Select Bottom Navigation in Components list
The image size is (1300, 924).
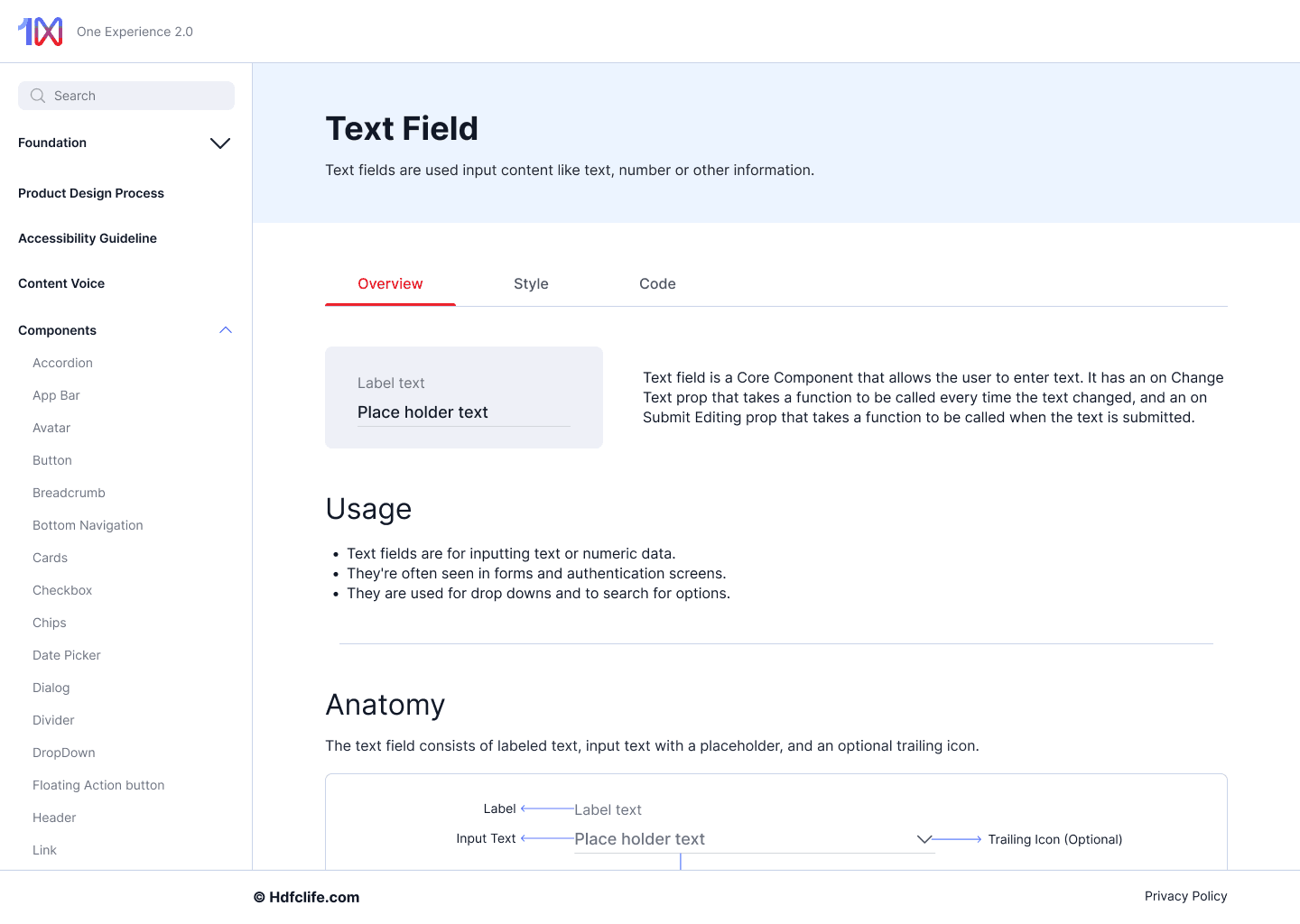[x=88, y=525]
